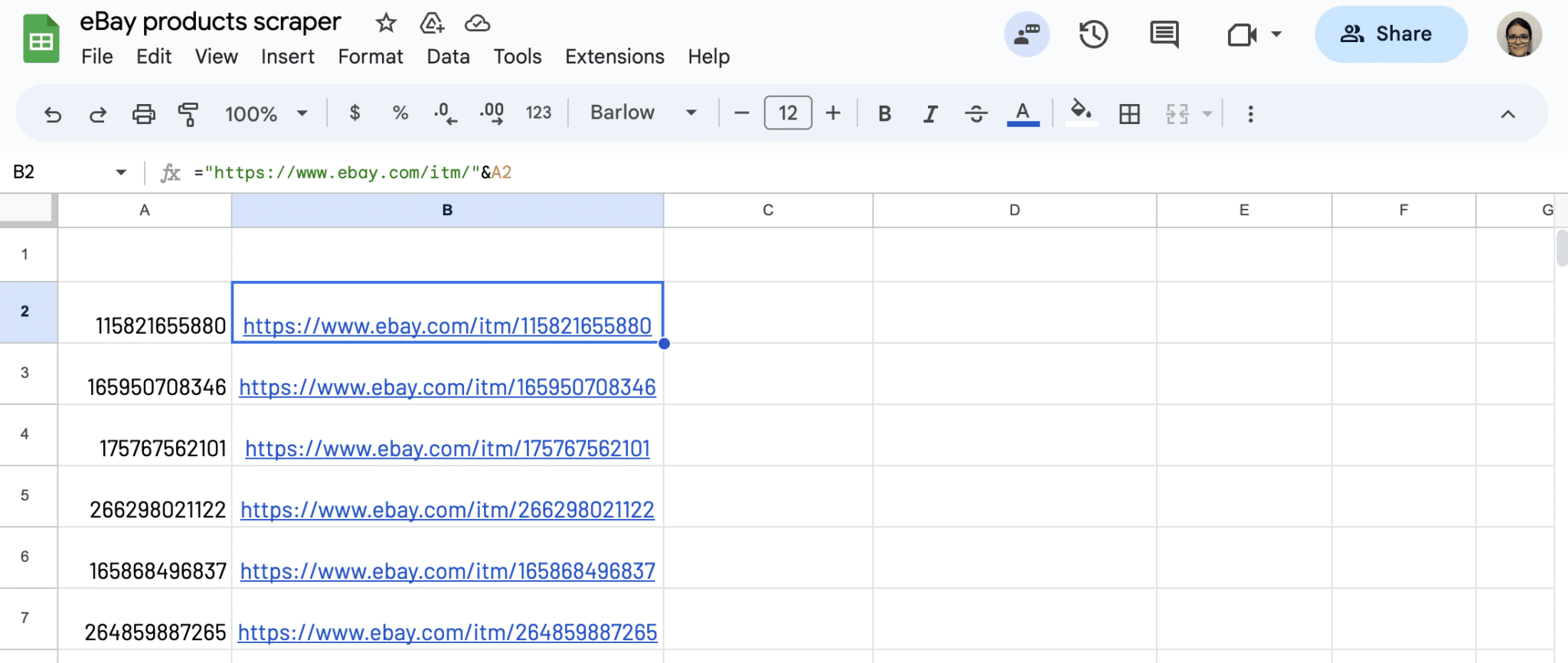
Task: Click the Print icon
Action: click(144, 115)
